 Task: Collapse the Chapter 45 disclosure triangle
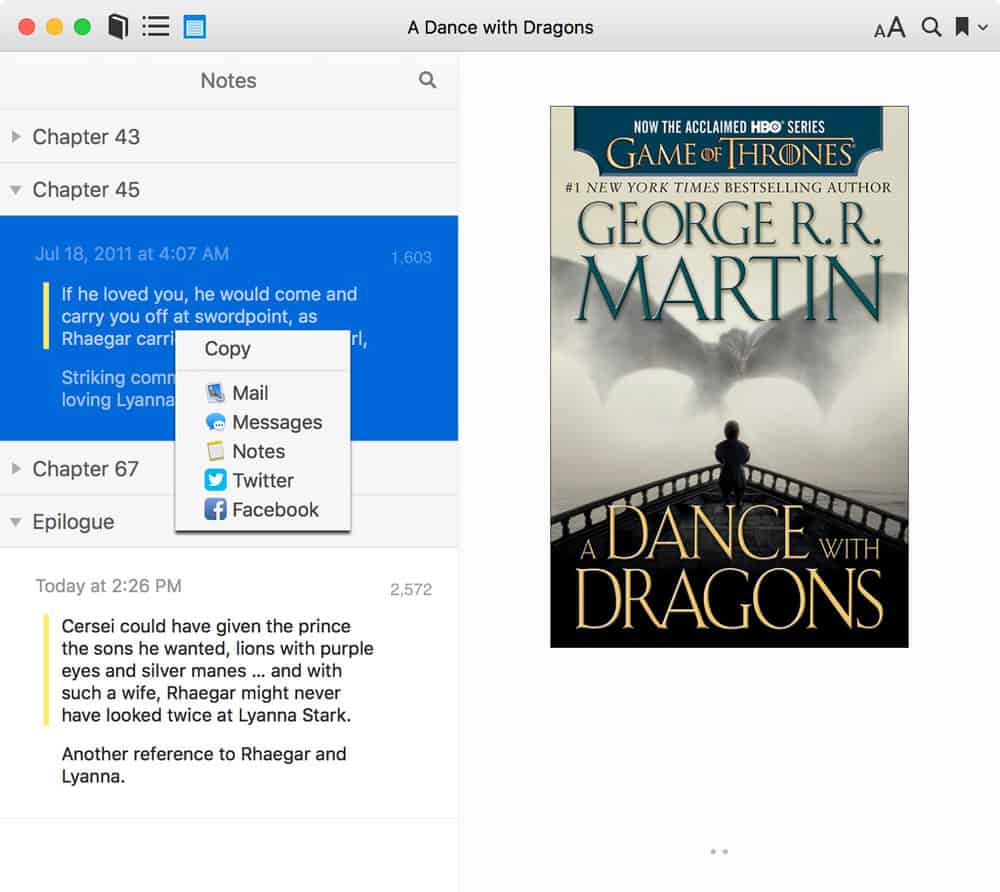click(x=16, y=189)
